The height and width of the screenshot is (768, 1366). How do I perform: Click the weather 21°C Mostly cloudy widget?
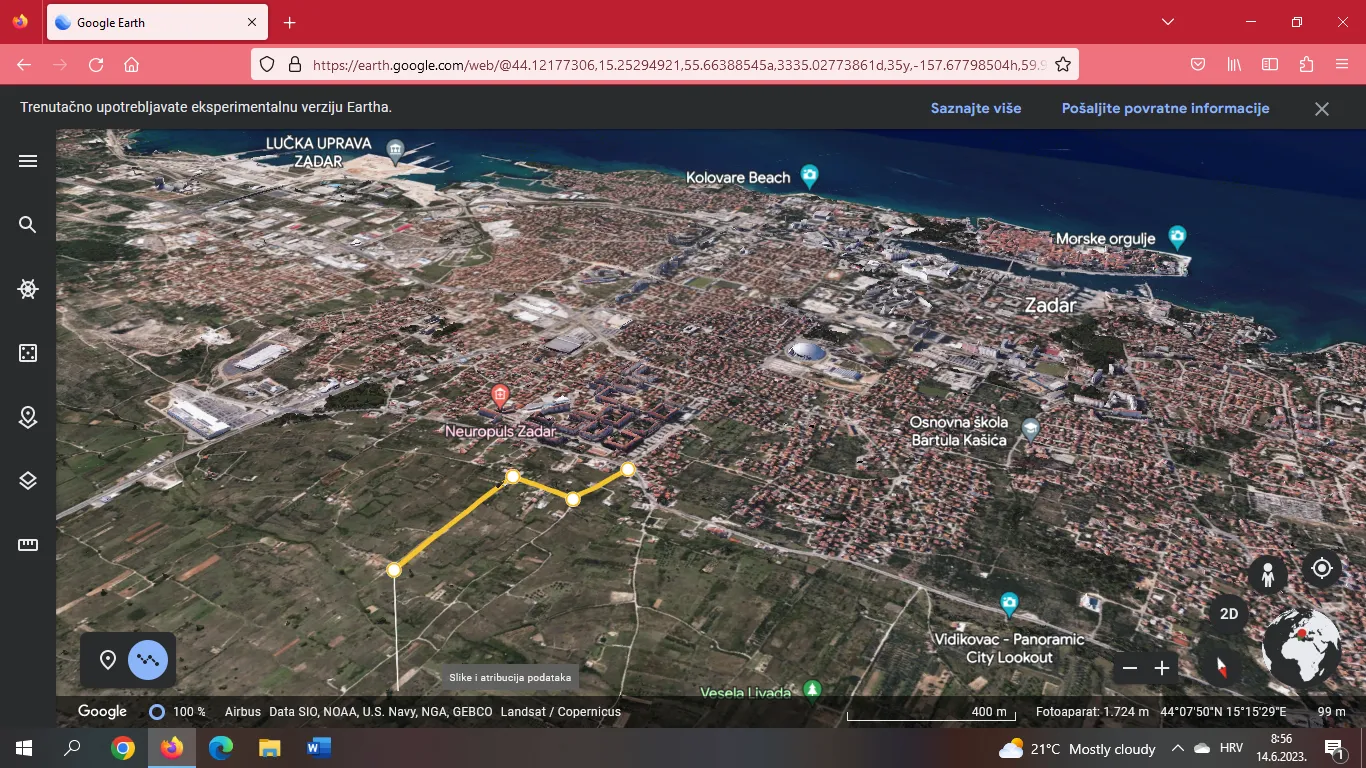(1077, 749)
